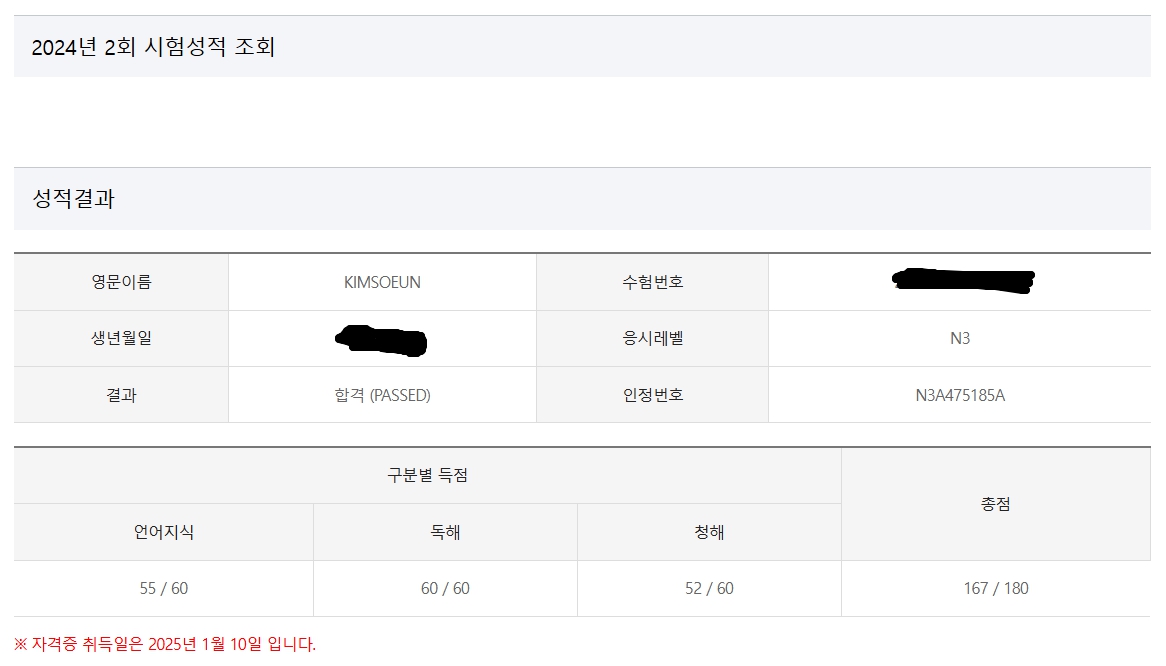The height and width of the screenshot is (666, 1166).
Task: Click the N3 level value
Action: (960, 338)
